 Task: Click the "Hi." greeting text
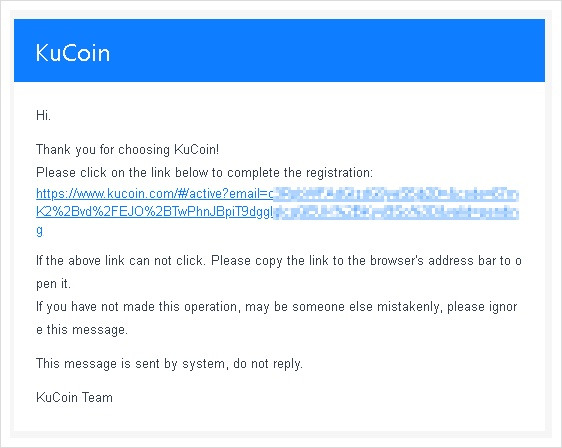pyautogui.click(x=43, y=115)
